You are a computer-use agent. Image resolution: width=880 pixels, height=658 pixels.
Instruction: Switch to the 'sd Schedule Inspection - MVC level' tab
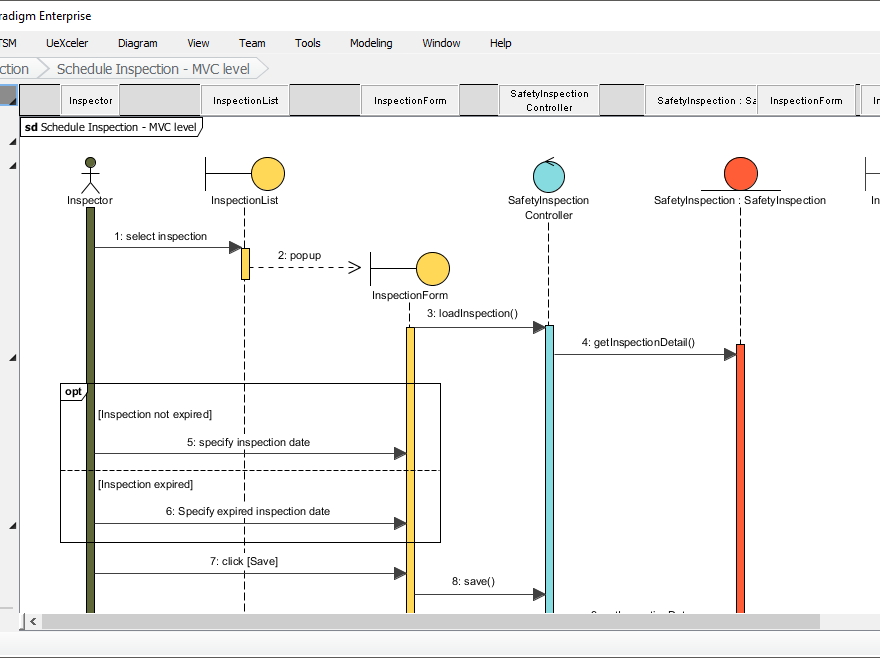pyautogui.click(x=110, y=127)
